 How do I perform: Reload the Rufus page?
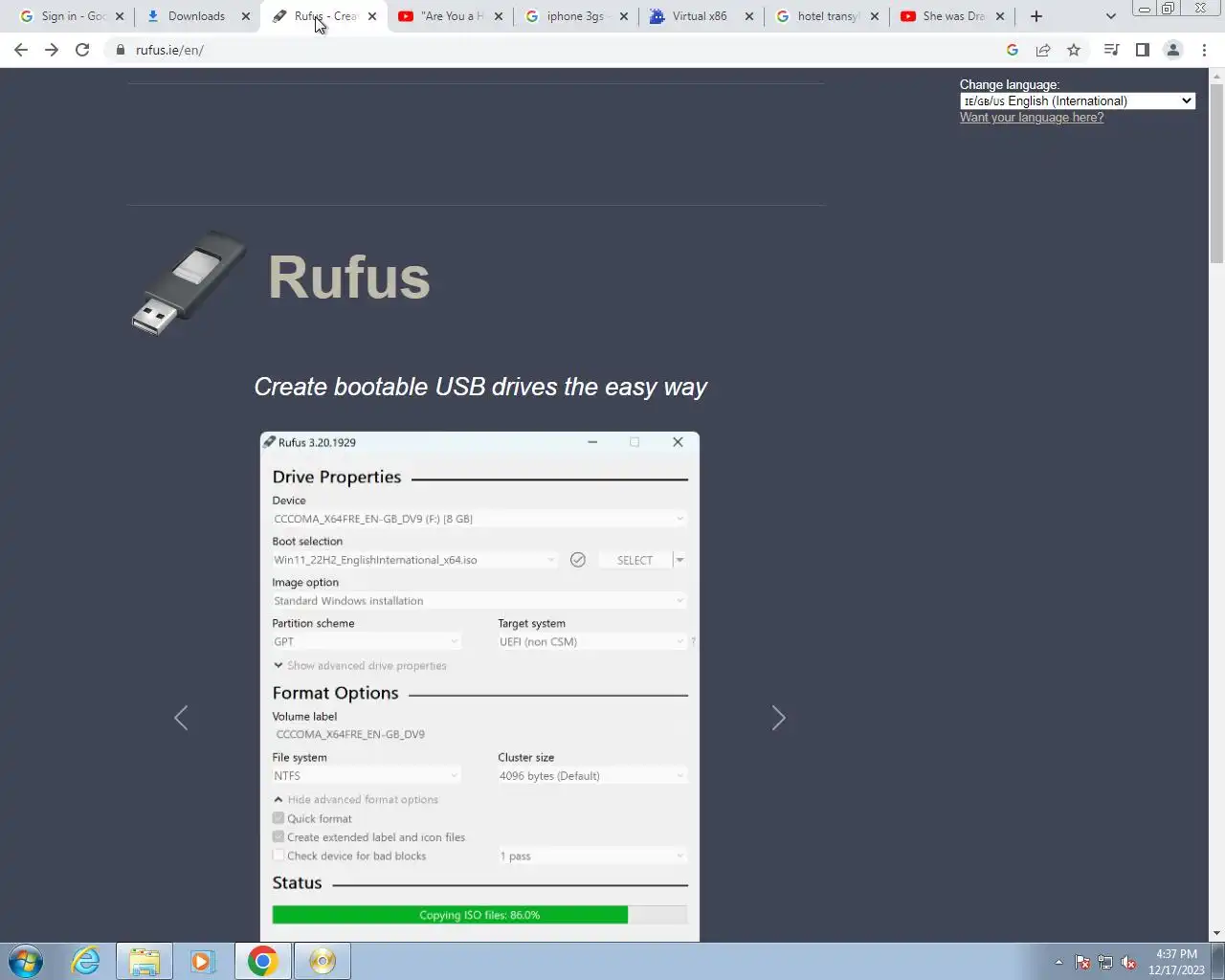tap(82, 50)
